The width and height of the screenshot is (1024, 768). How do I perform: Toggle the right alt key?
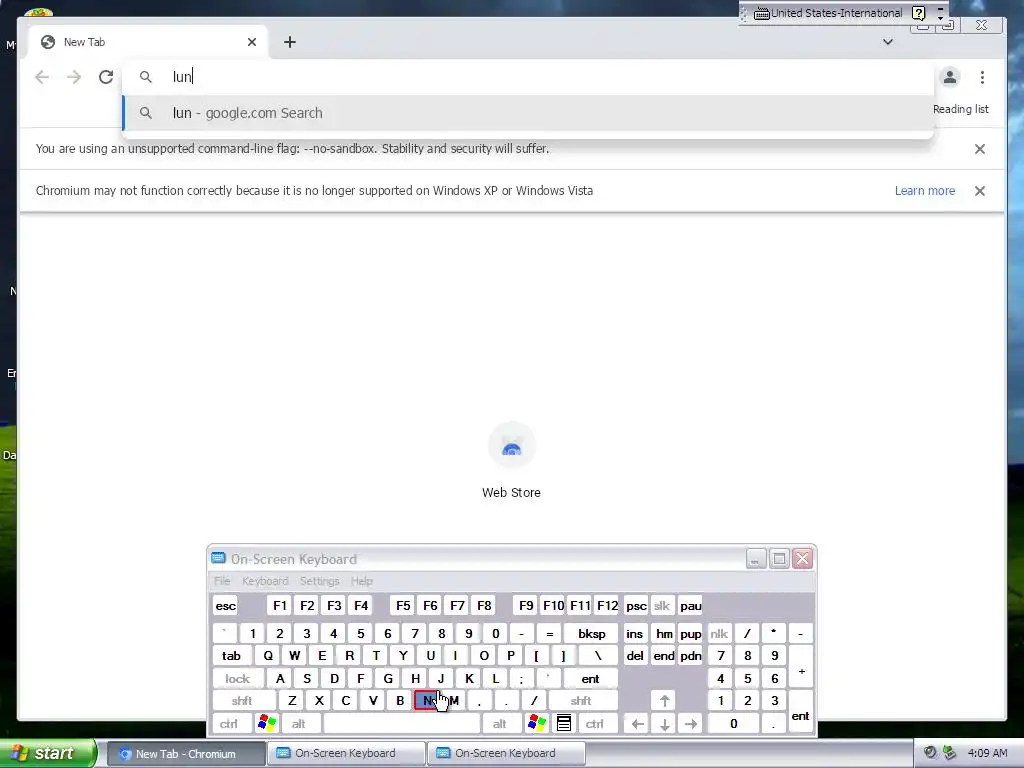[500, 724]
